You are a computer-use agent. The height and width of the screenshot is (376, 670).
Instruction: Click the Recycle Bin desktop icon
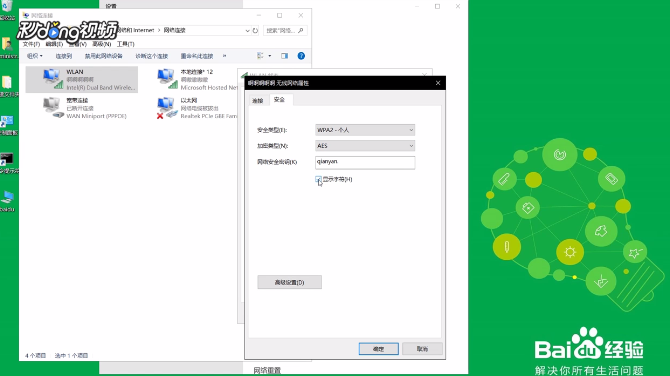[7, 9]
